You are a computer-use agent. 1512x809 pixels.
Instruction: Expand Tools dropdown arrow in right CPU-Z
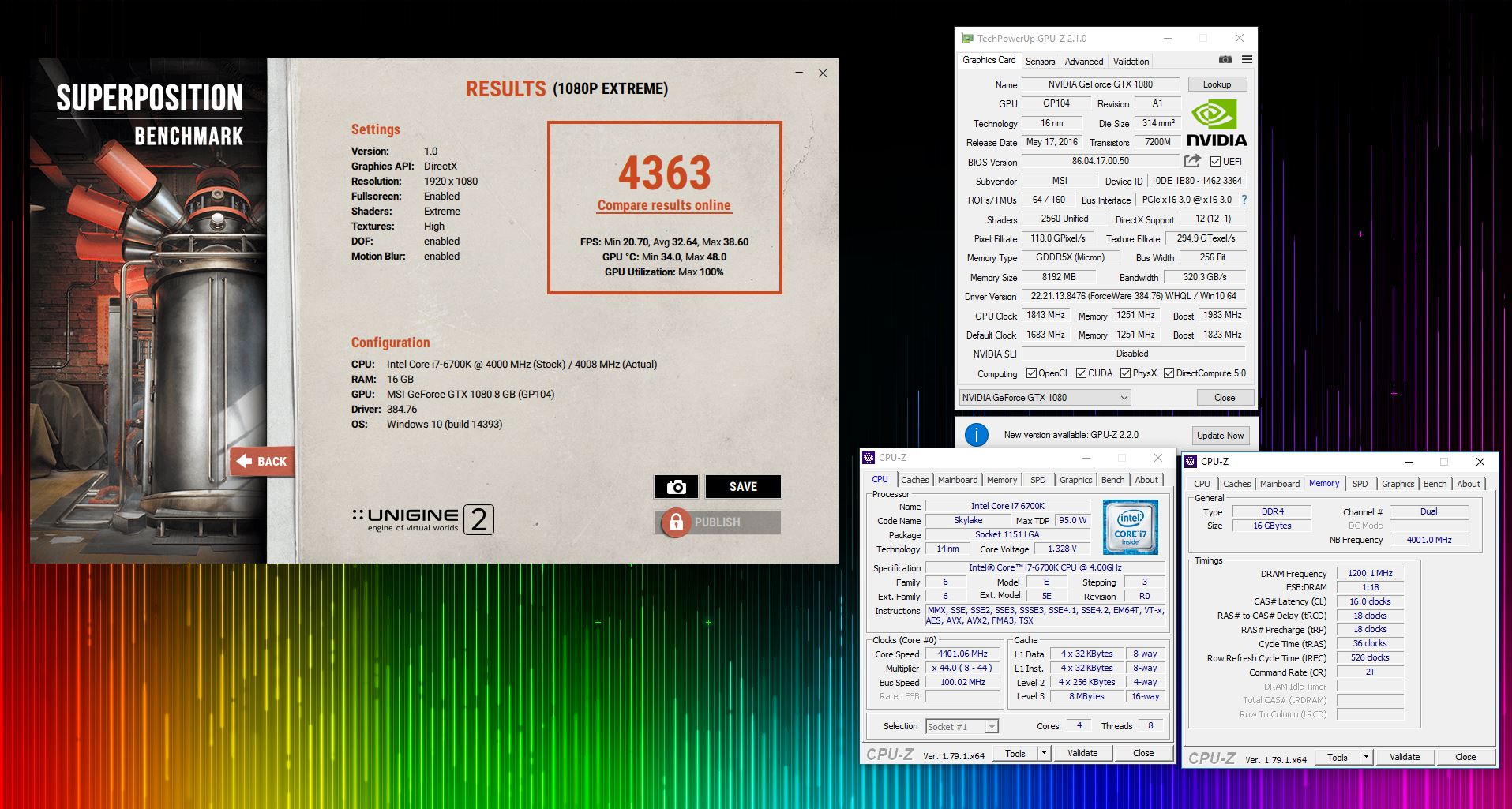(1366, 757)
